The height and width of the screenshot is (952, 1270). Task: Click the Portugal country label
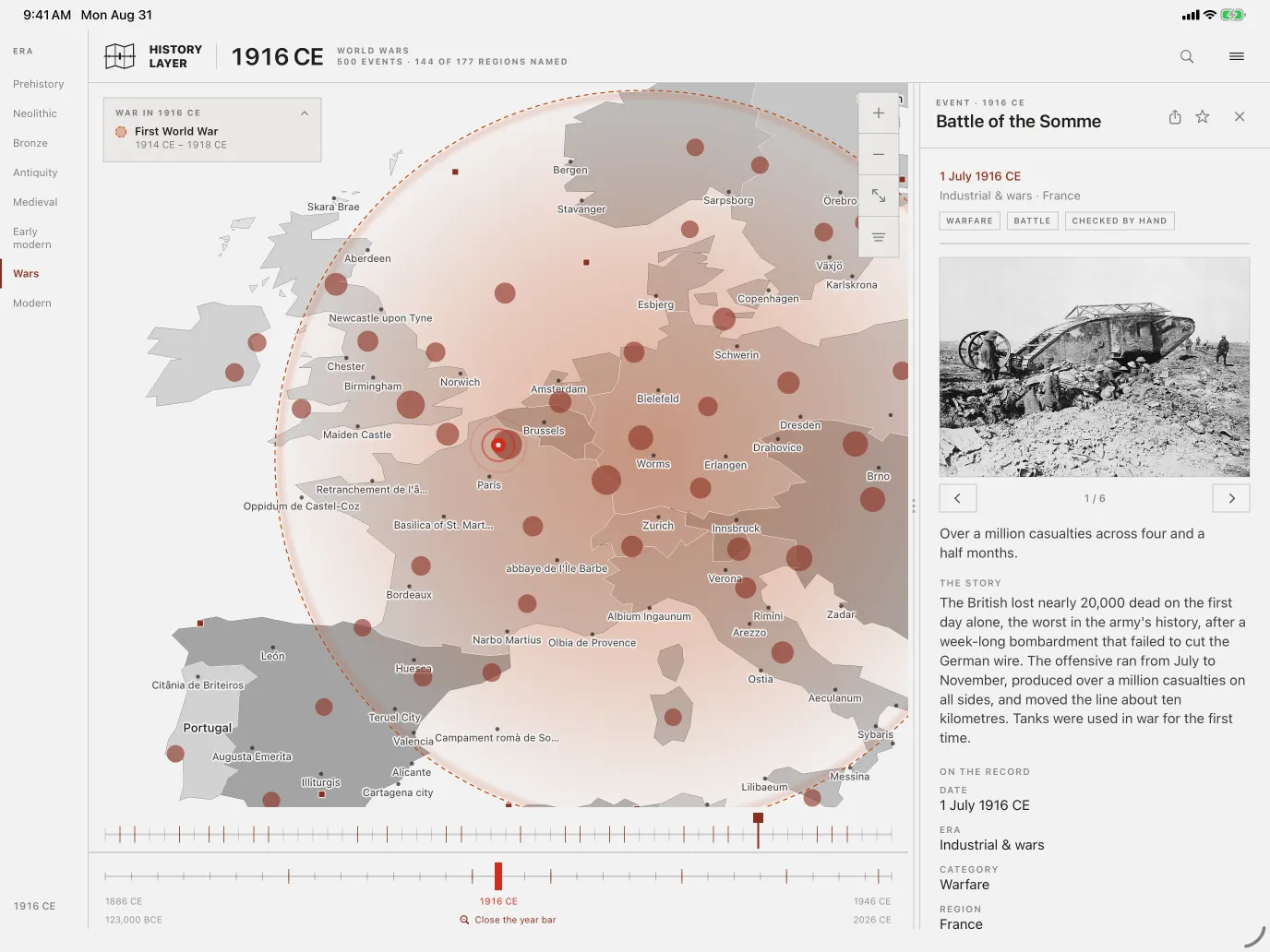(x=208, y=728)
